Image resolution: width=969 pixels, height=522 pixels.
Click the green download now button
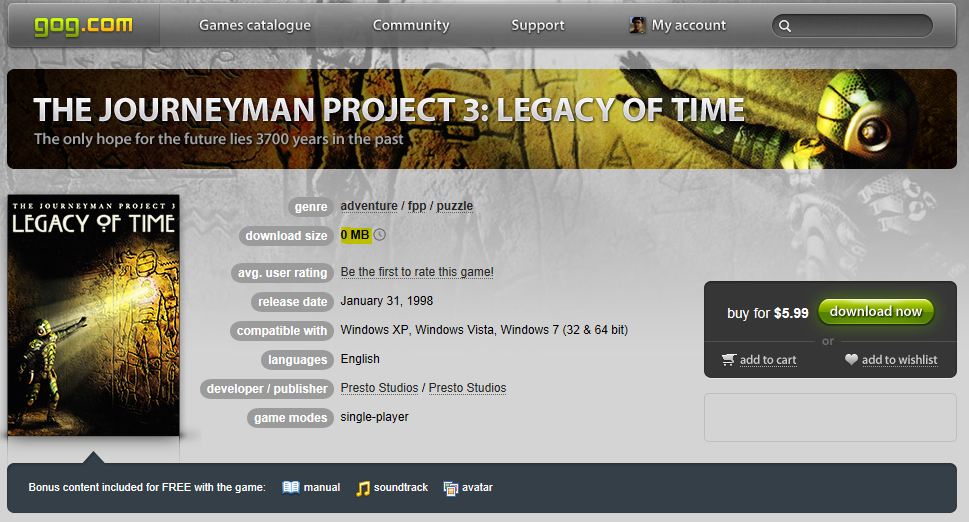click(x=876, y=312)
